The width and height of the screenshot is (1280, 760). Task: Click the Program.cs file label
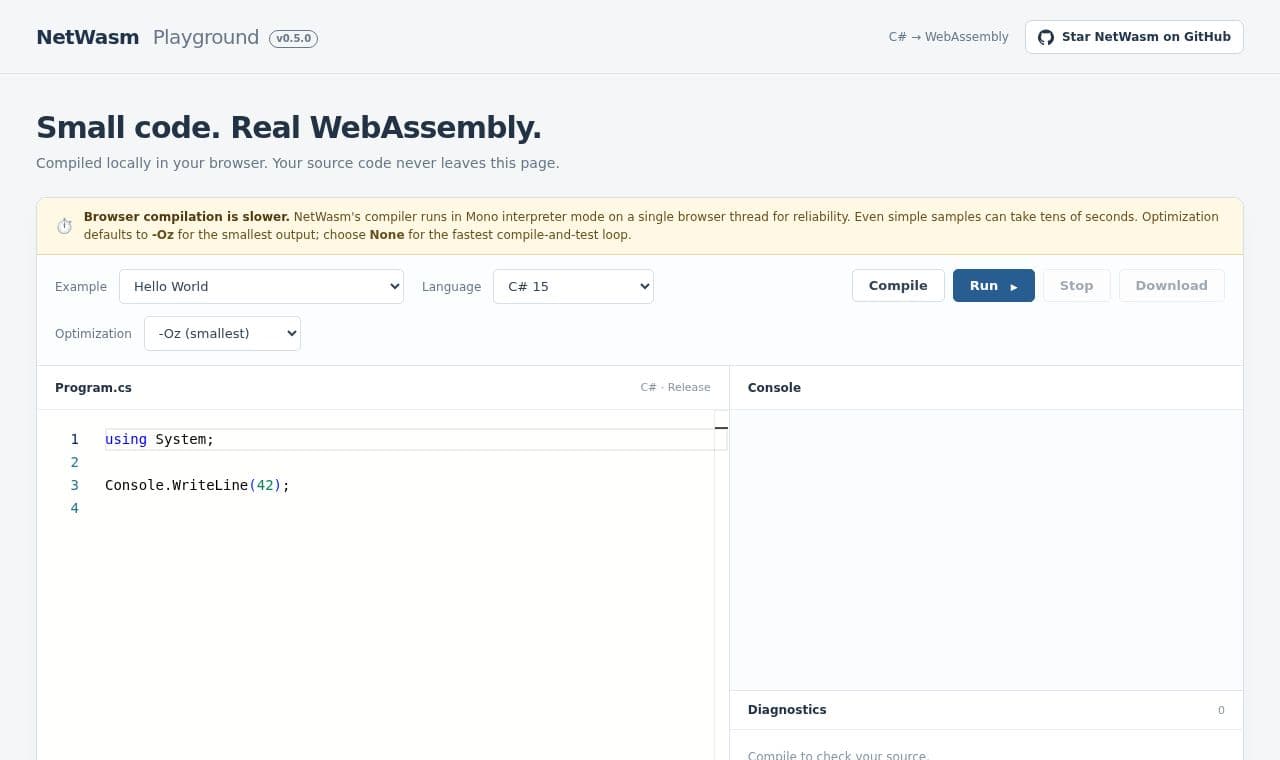(x=93, y=388)
